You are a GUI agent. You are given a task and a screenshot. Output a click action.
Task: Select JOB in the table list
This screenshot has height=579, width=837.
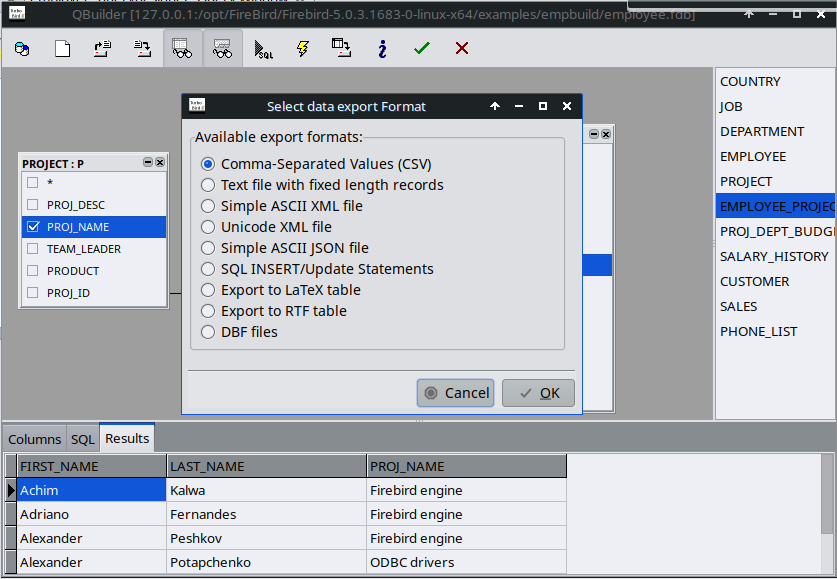pyautogui.click(x=774, y=107)
